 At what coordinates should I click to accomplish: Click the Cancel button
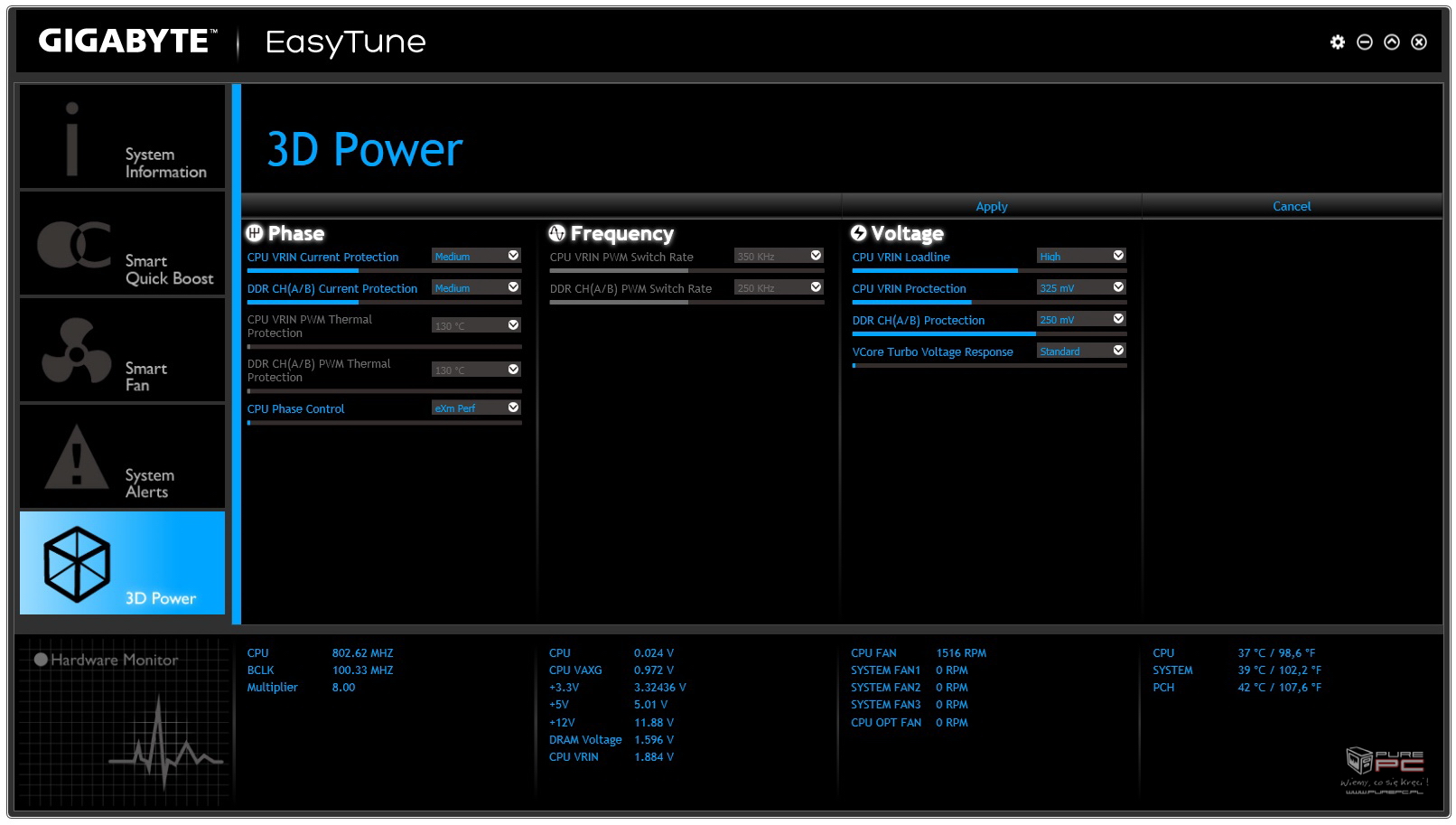[1292, 206]
